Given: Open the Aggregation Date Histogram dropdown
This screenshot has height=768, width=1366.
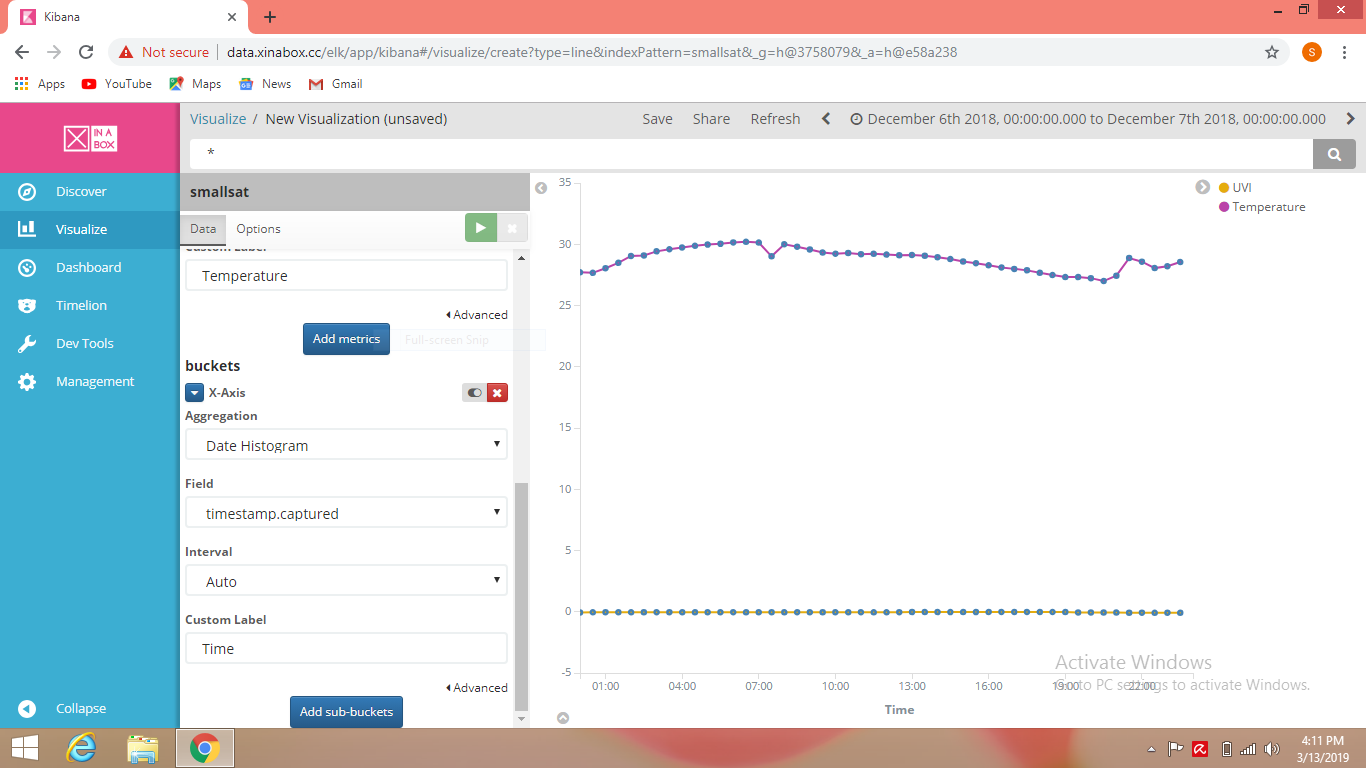Looking at the screenshot, I should click(346, 445).
